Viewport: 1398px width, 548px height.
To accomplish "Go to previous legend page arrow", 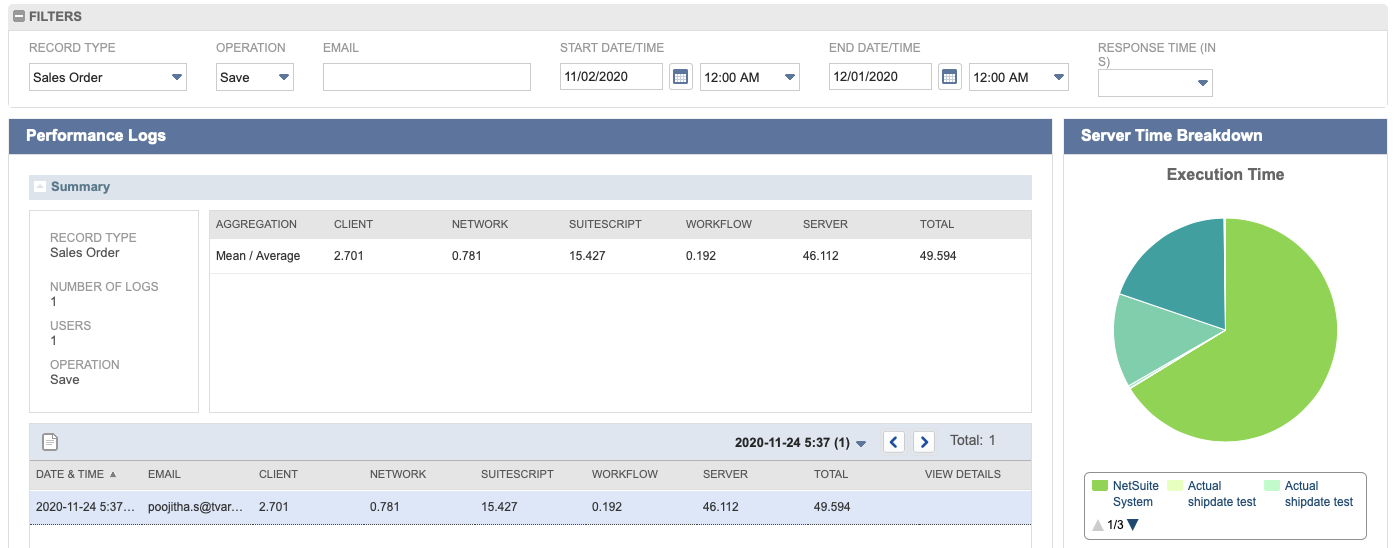I will point(1099,525).
